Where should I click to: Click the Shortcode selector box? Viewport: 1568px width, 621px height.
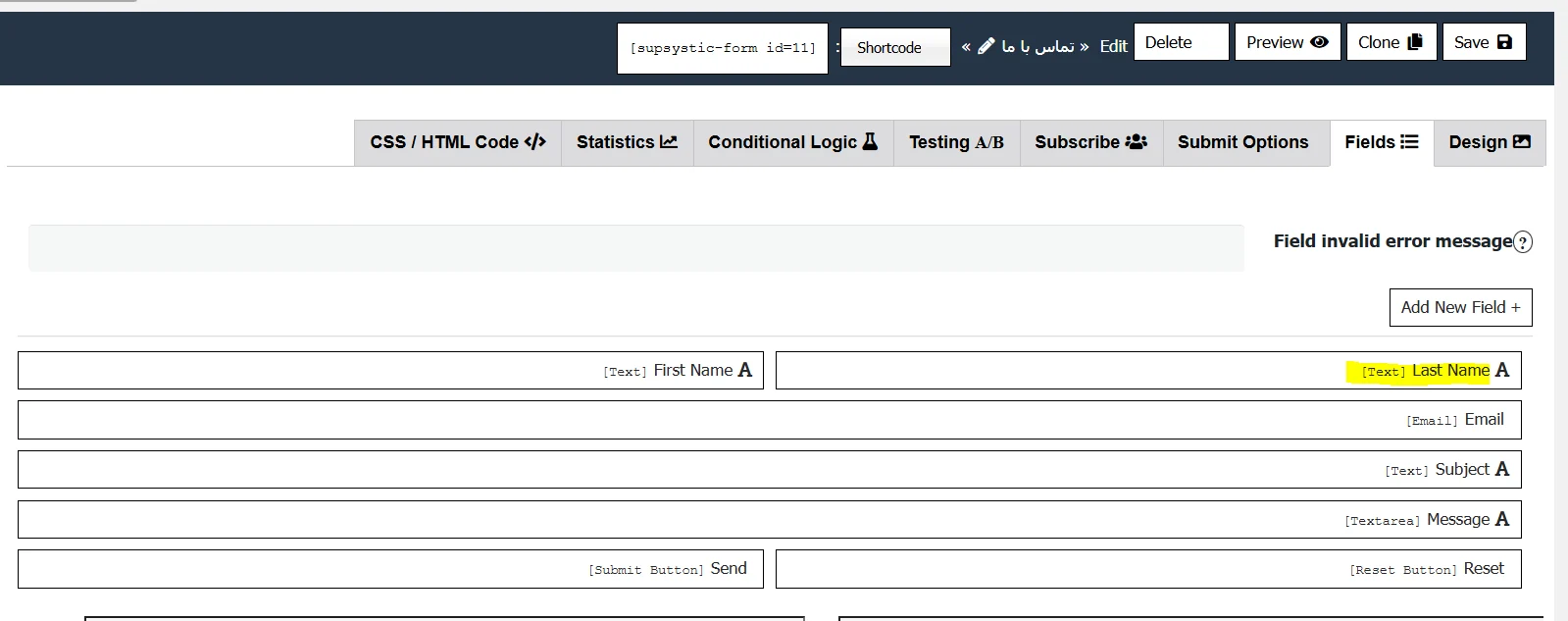pos(894,47)
